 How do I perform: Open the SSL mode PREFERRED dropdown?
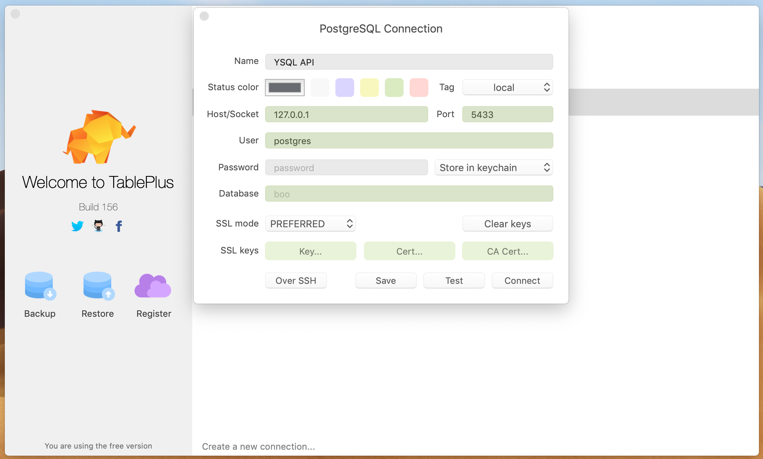tap(311, 224)
